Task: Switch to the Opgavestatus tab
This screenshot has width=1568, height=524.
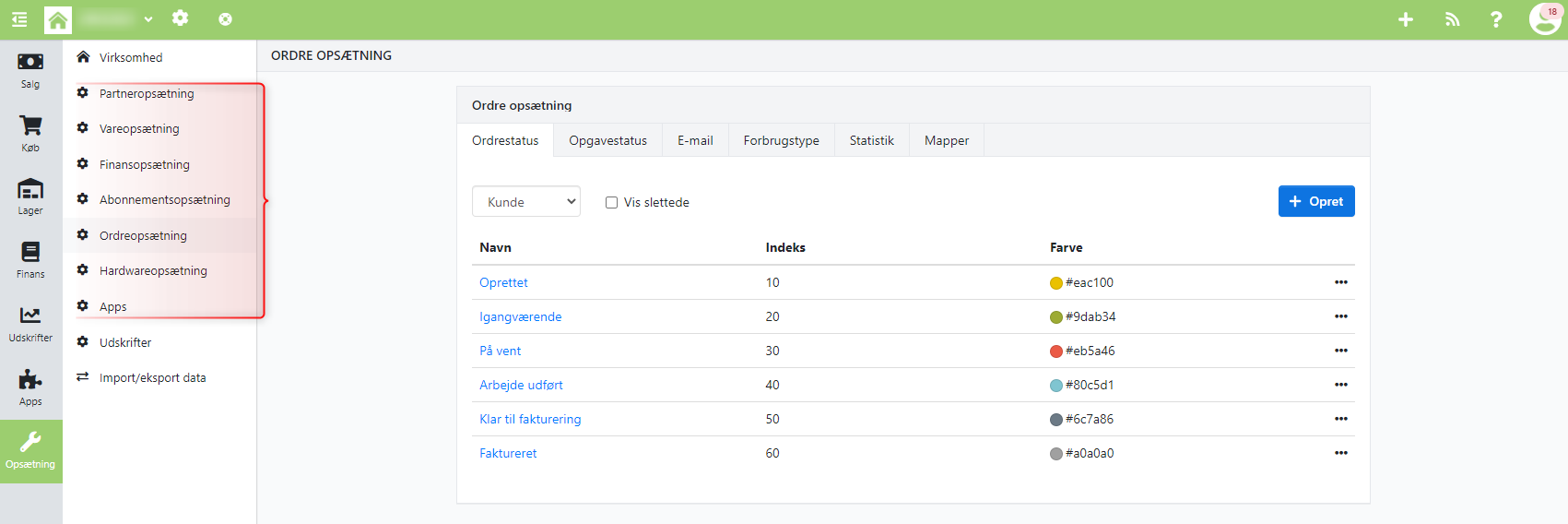Action: 607,141
